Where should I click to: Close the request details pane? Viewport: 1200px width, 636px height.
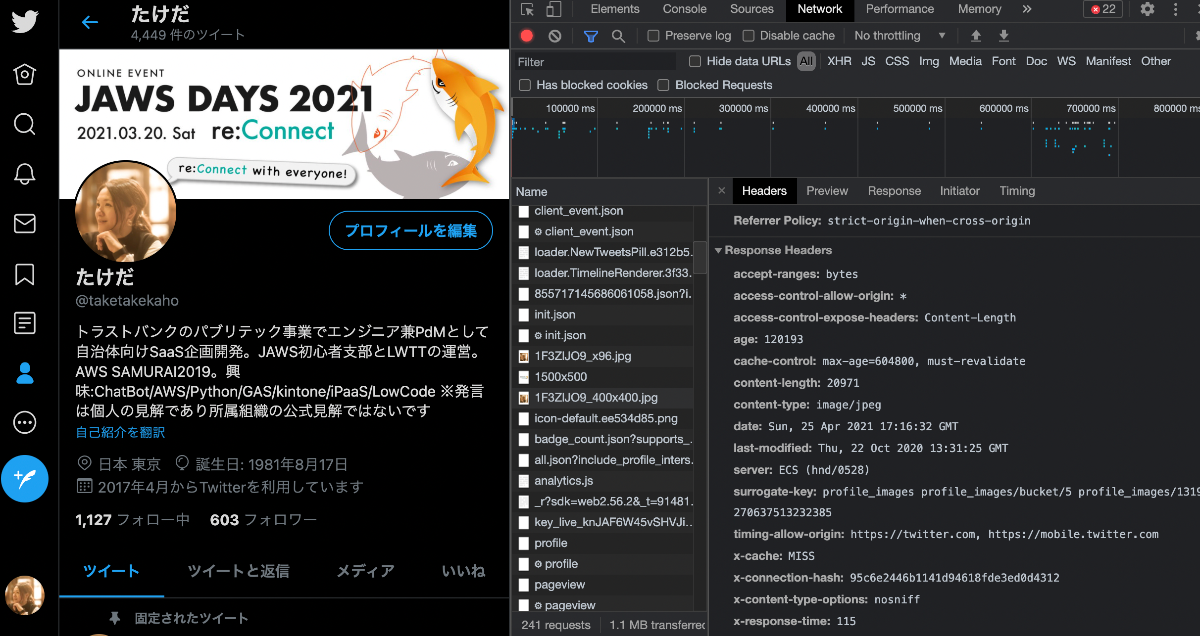coord(722,191)
